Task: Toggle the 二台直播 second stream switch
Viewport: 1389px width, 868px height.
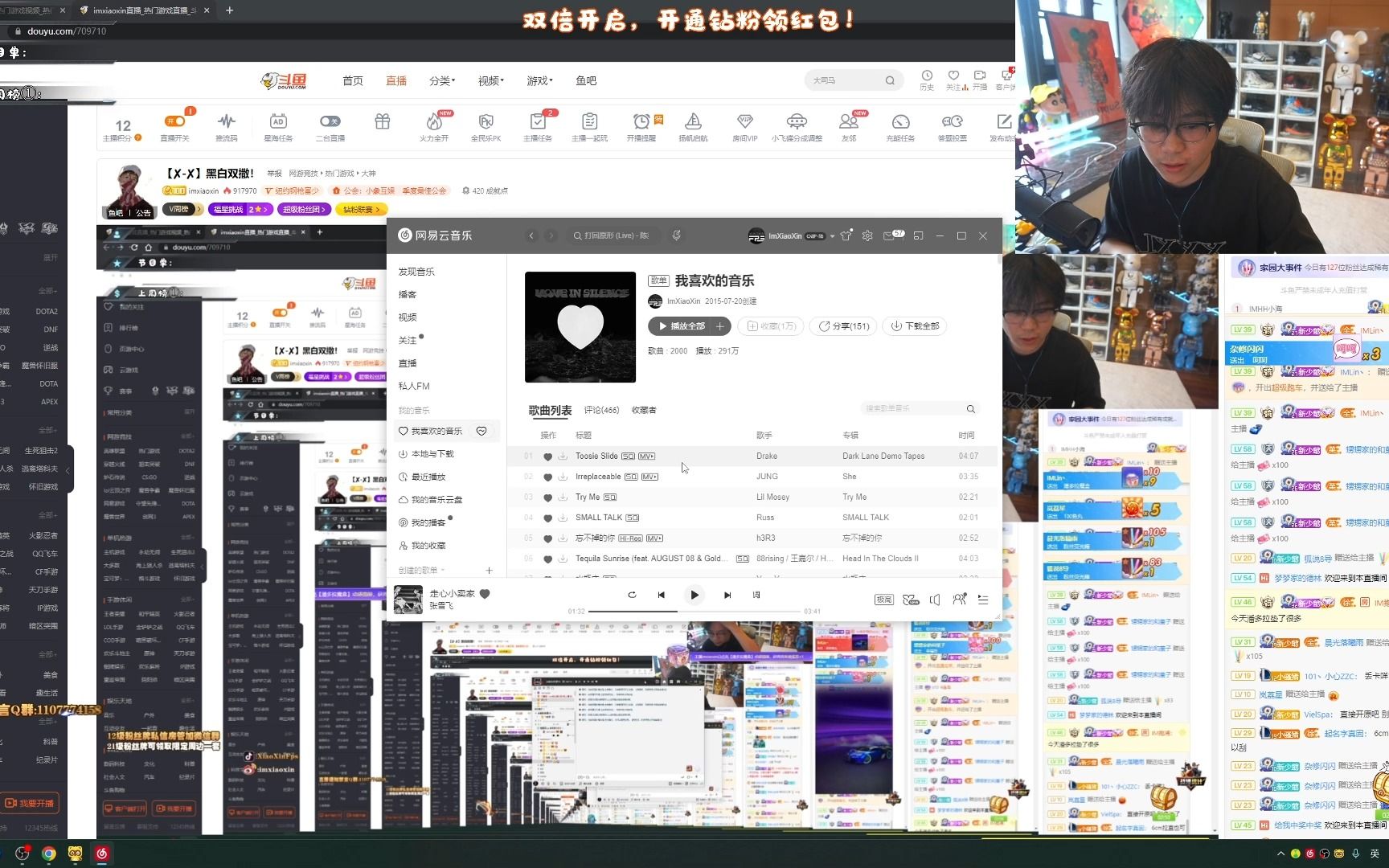Action: point(330,121)
